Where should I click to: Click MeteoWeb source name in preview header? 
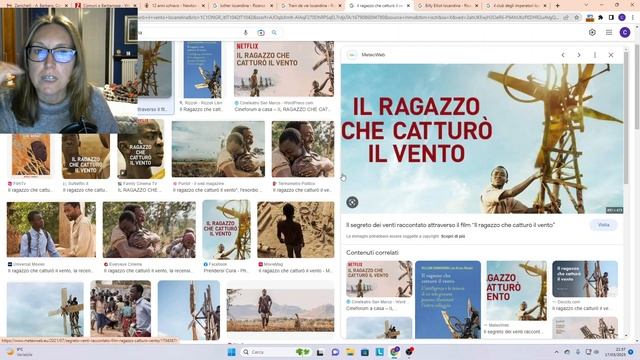(x=373, y=55)
